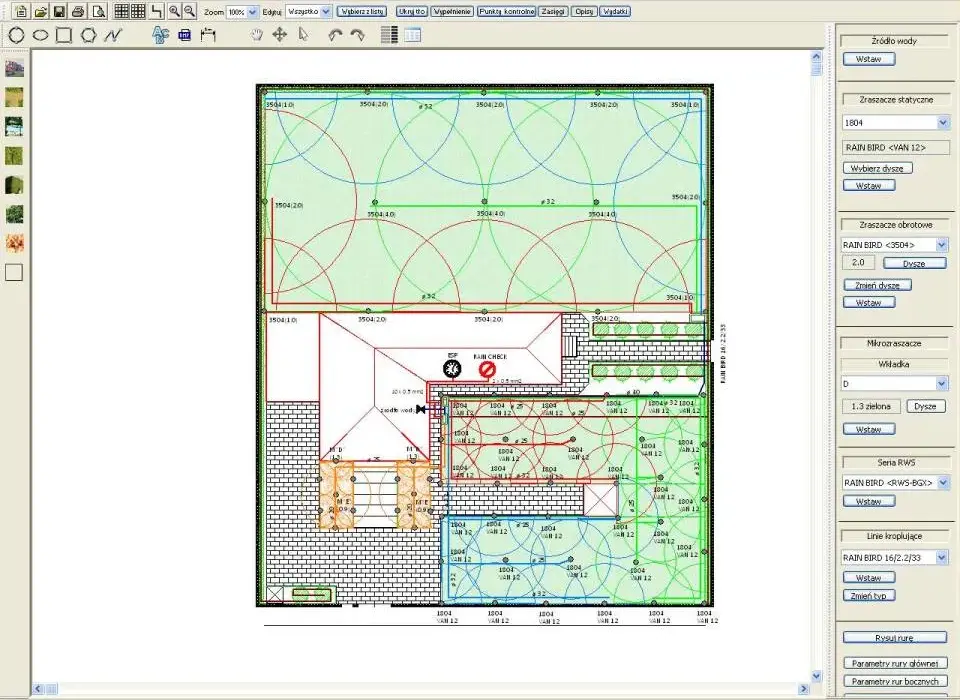Image resolution: width=960 pixels, height=700 pixels.
Task: Activate the four-arrow move tool
Action: tap(279, 35)
